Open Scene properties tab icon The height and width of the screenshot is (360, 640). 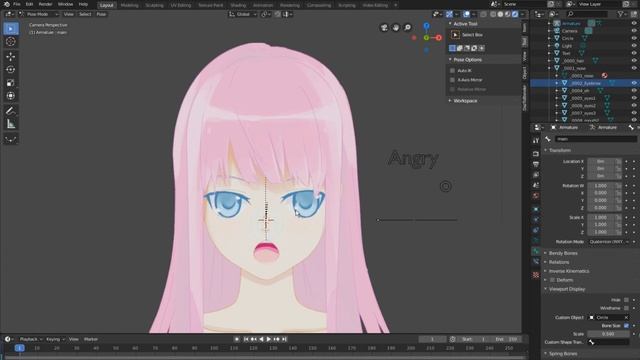point(536,185)
